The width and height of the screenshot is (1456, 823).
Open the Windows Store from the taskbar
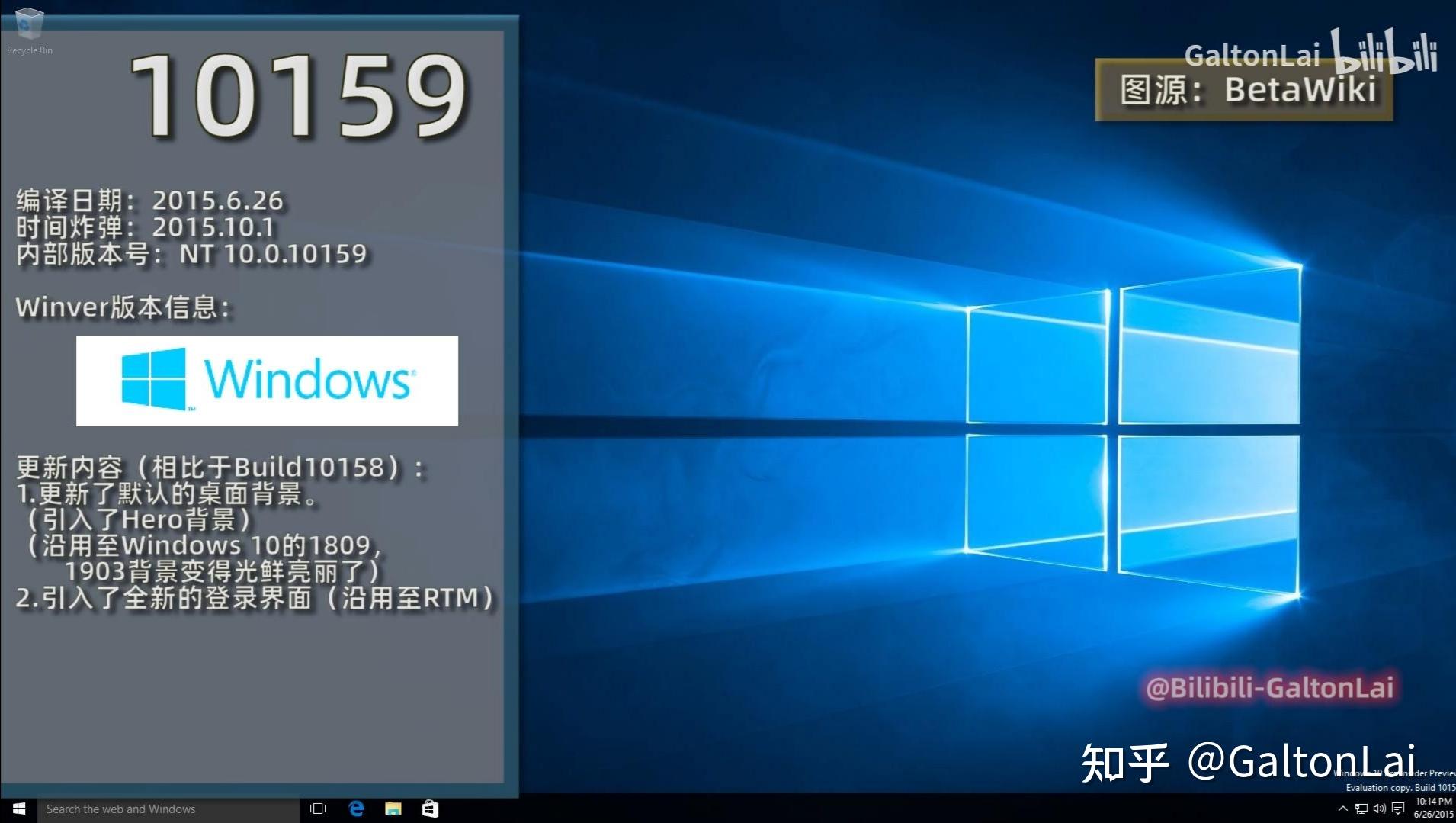[x=430, y=809]
